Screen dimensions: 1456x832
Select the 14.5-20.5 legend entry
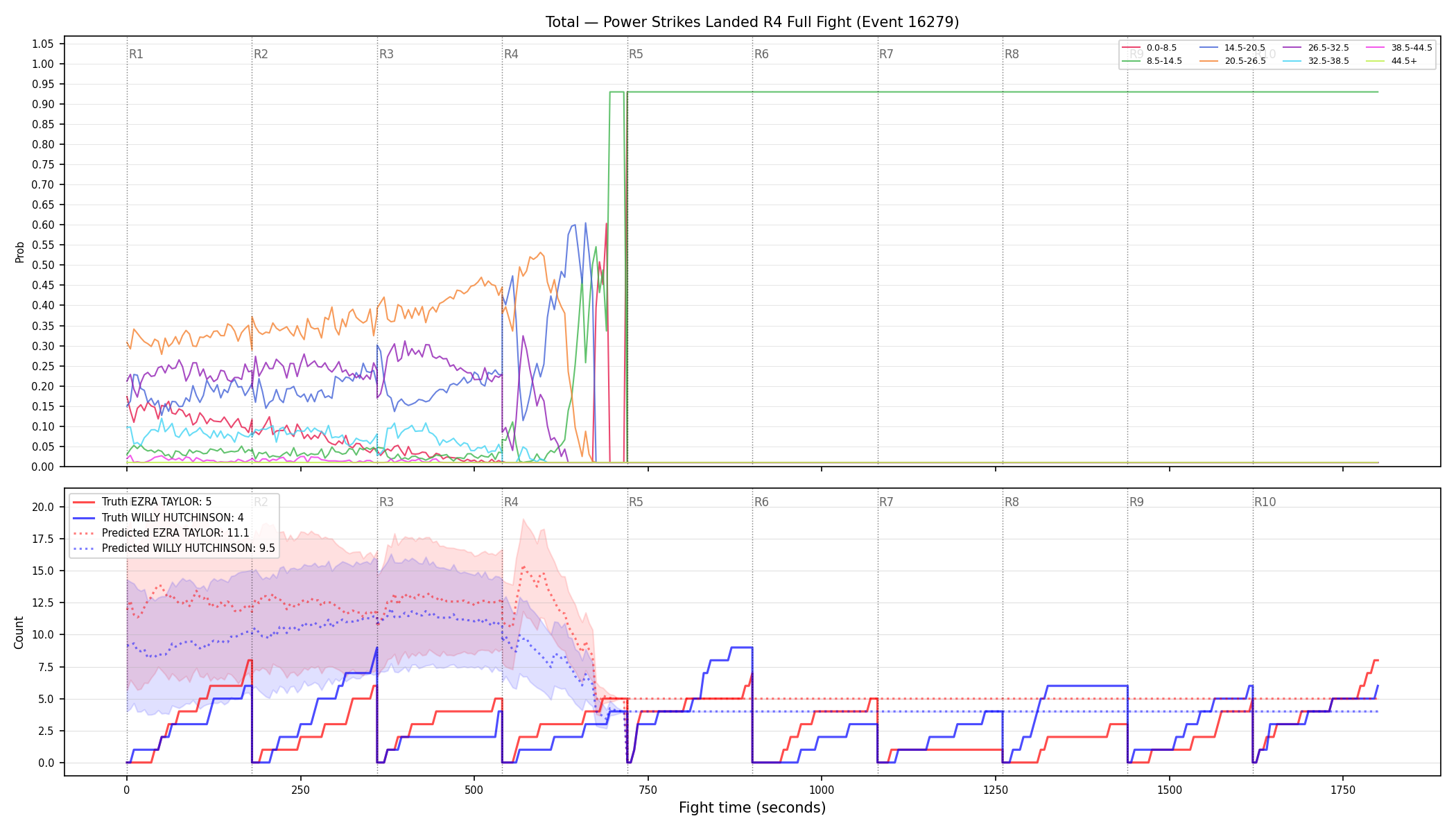click(1232, 48)
